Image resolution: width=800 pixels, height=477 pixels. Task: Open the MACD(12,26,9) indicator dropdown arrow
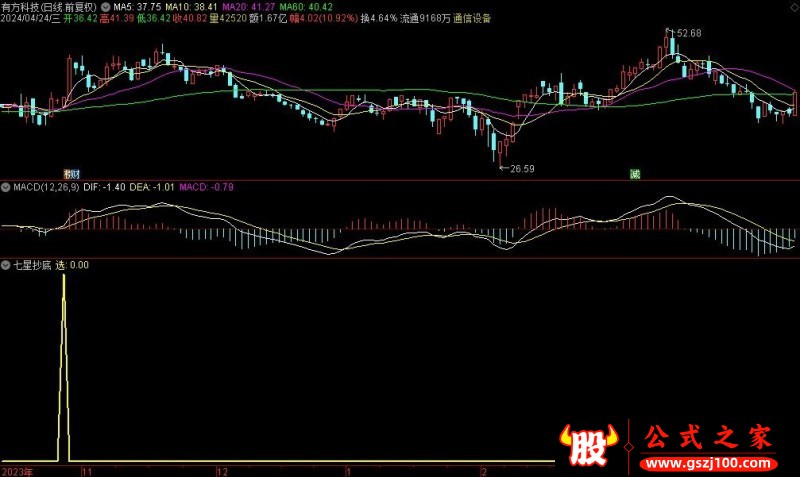pos(6,187)
